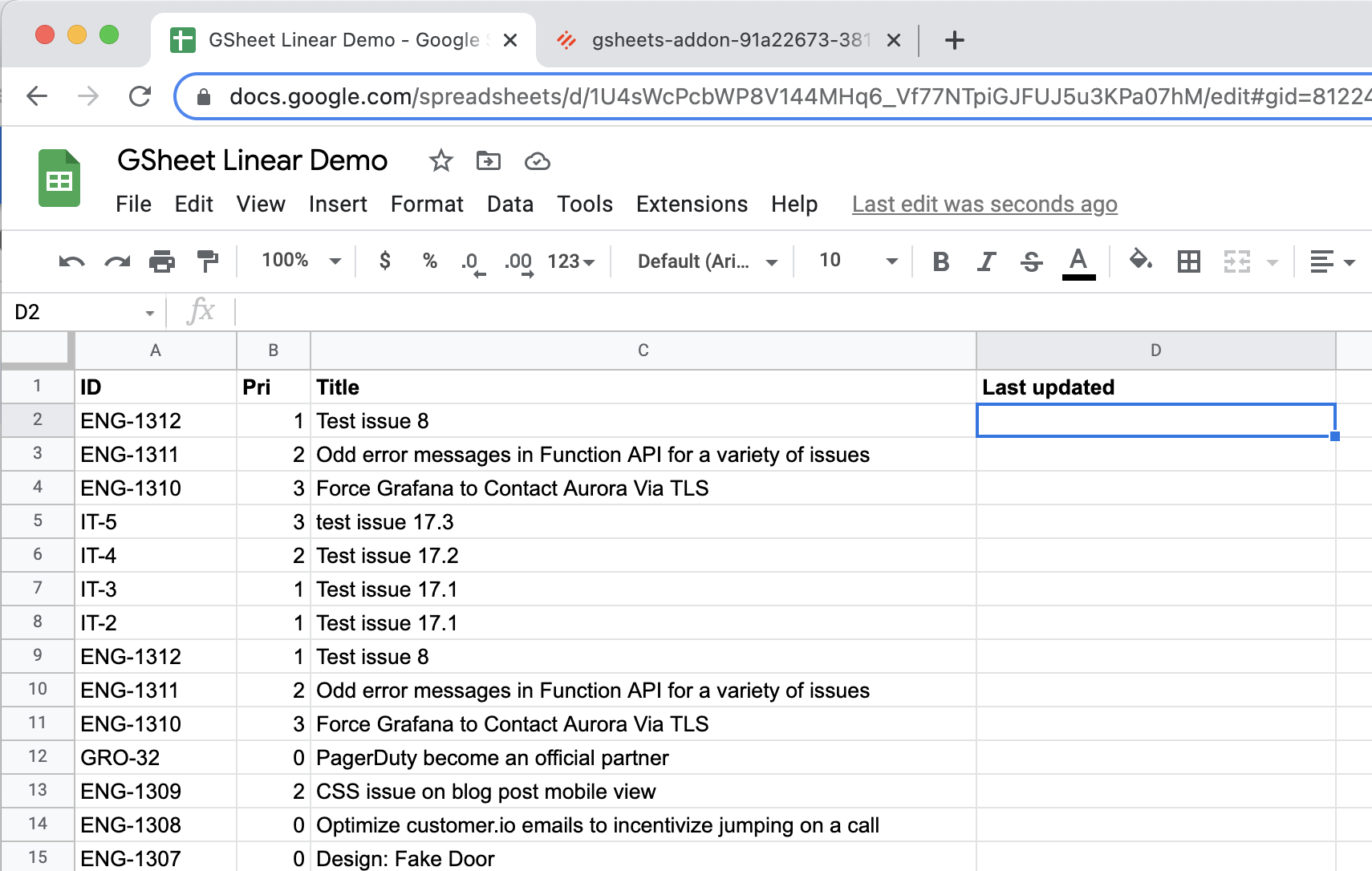Close the GSheet Linear Demo browser tab
This screenshot has width=1372, height=871.
510,40
